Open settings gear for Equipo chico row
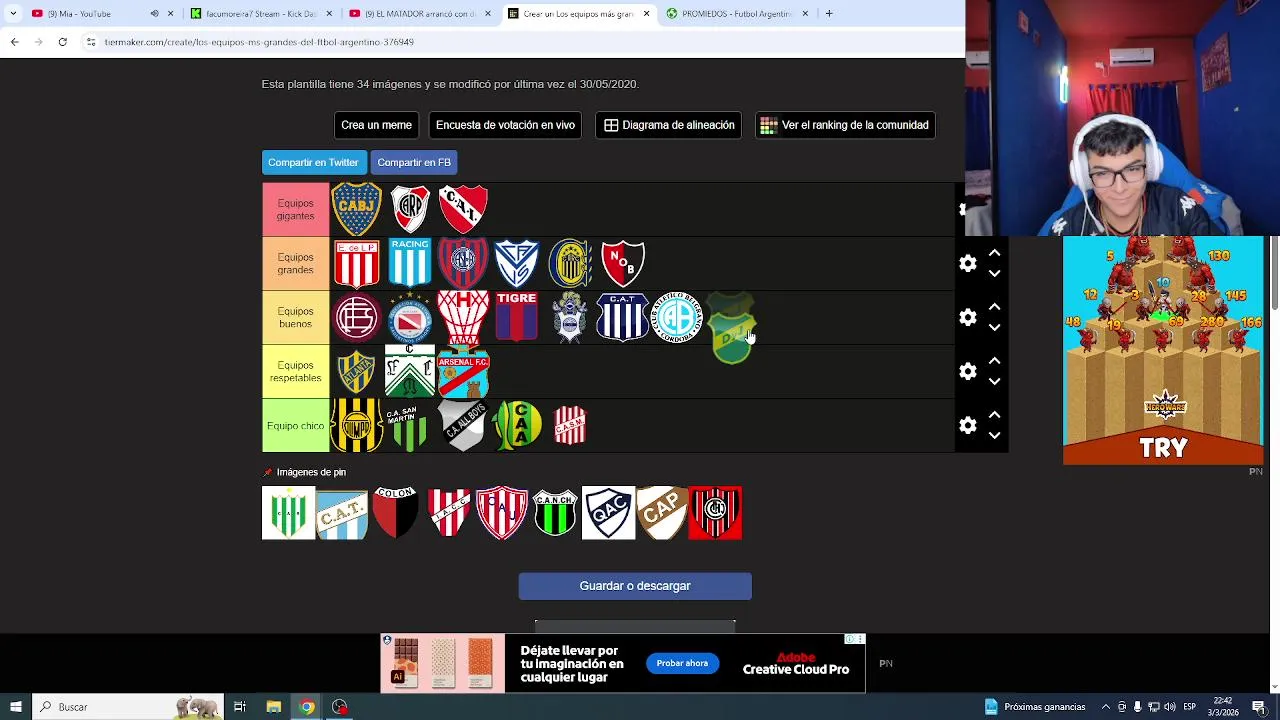Screen dimensions: 1280x720 pyautogui.click(x=968, y=425)
